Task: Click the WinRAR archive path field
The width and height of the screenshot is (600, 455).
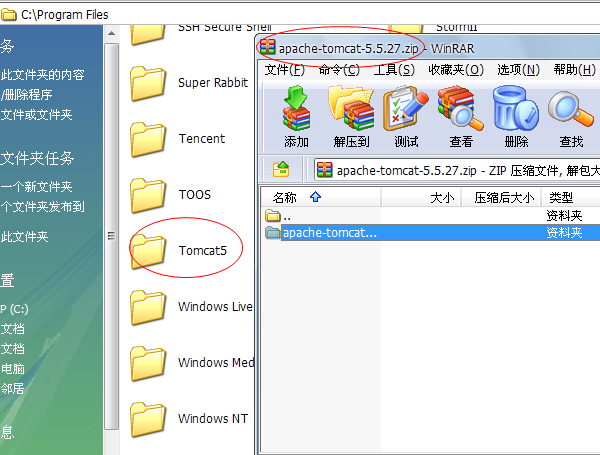Action: point(457,170)
